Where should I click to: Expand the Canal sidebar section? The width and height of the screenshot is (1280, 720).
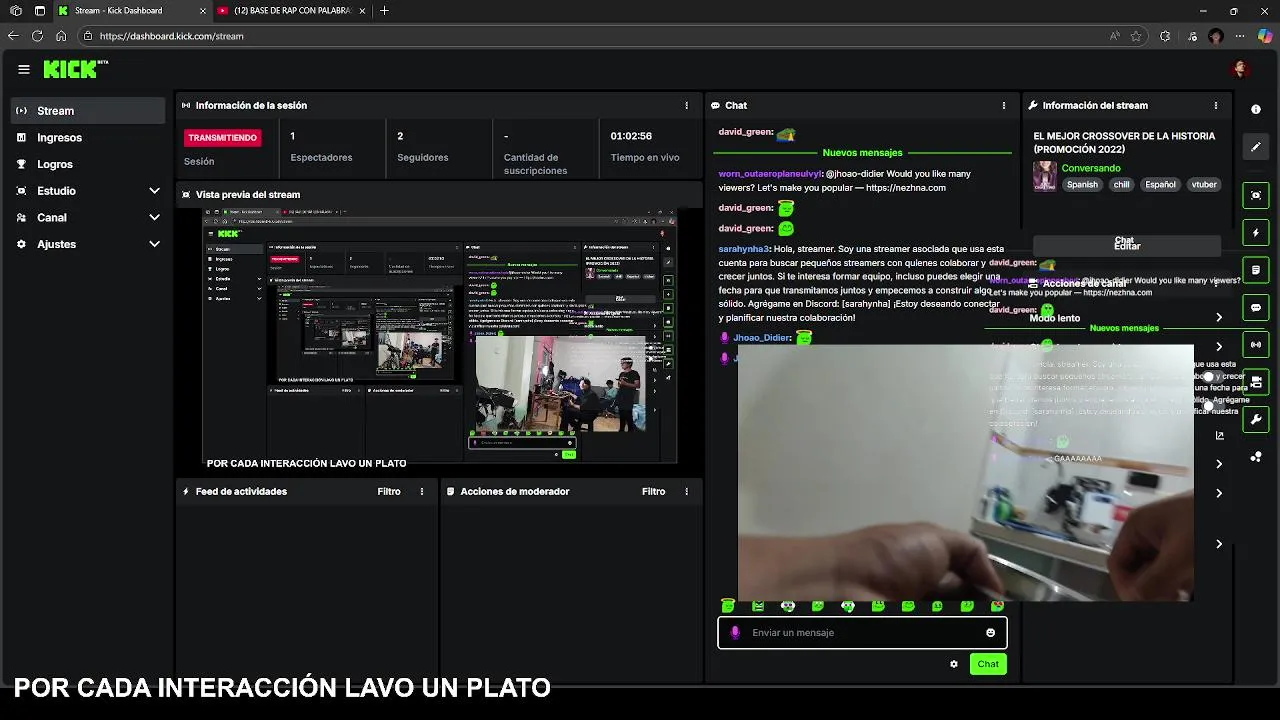154,217
